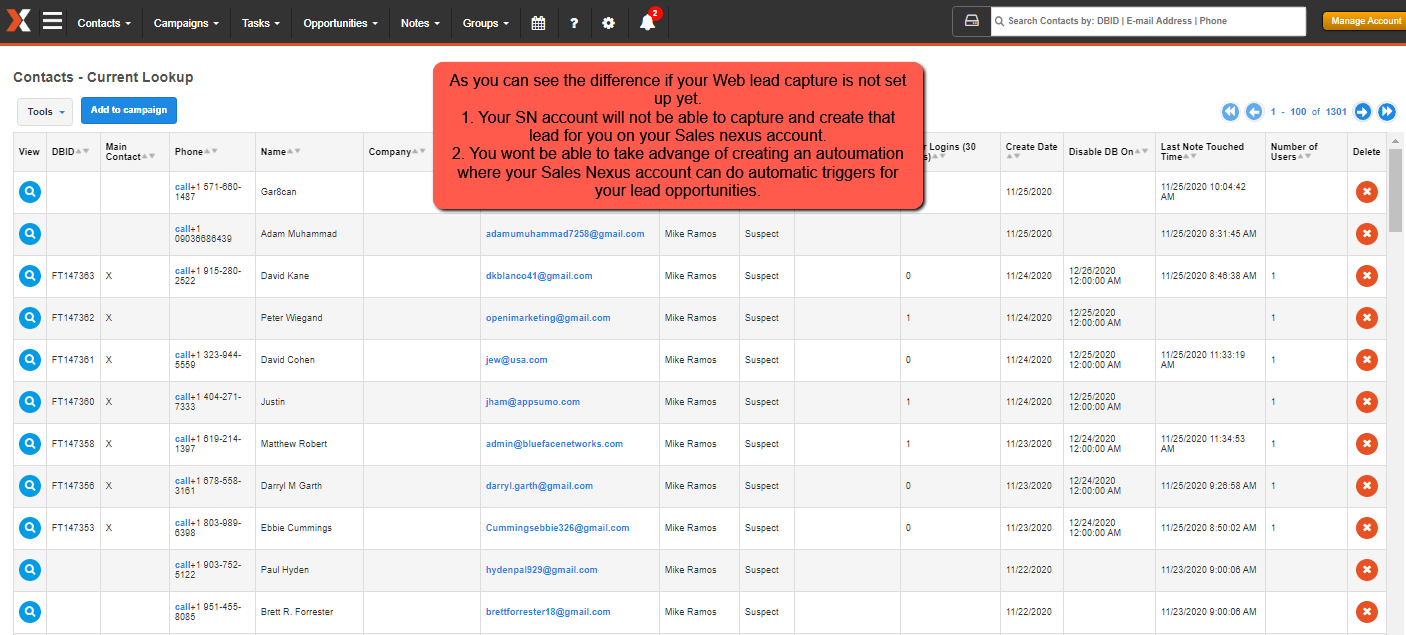Open the Opportunities menu
This screenshot has width=1406, height=635.
(x=340, y=23)
